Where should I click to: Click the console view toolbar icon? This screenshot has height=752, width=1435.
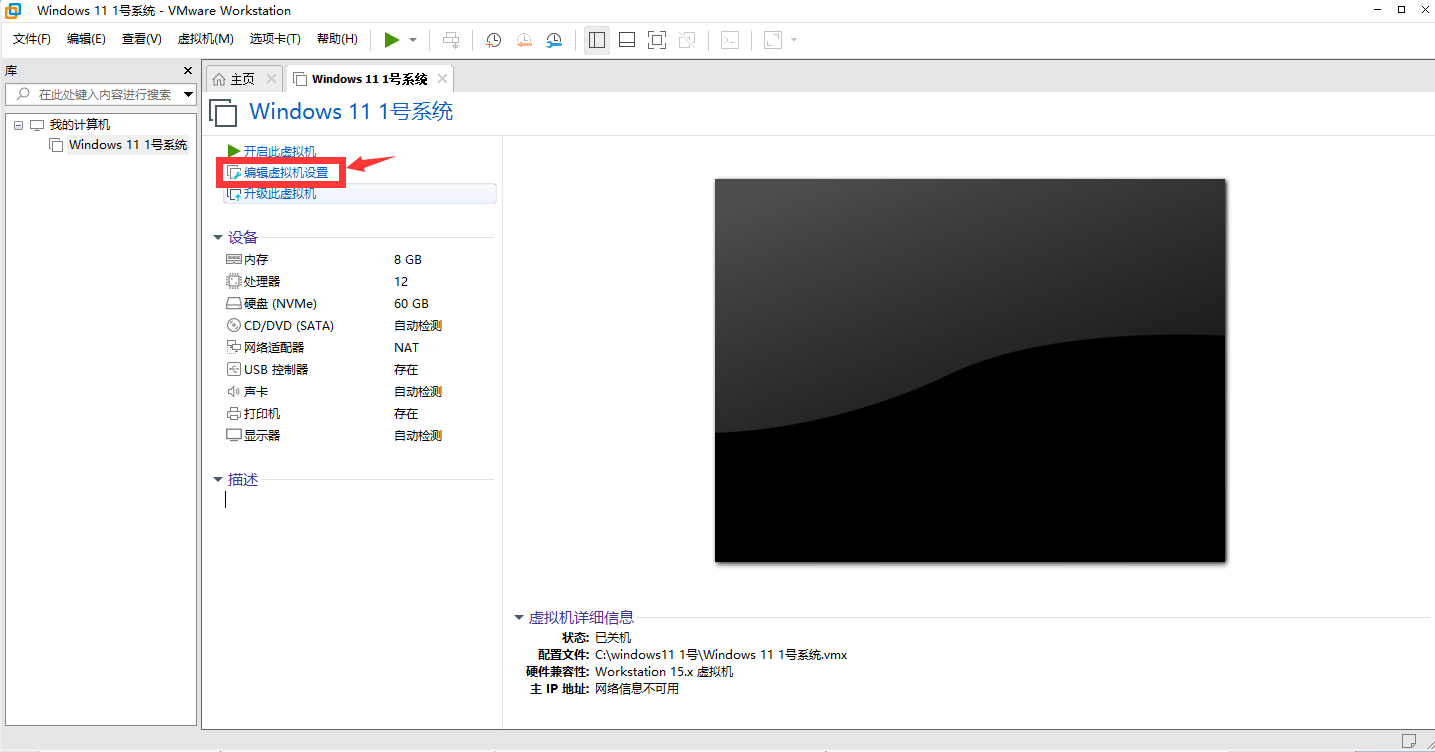[731, 40]
